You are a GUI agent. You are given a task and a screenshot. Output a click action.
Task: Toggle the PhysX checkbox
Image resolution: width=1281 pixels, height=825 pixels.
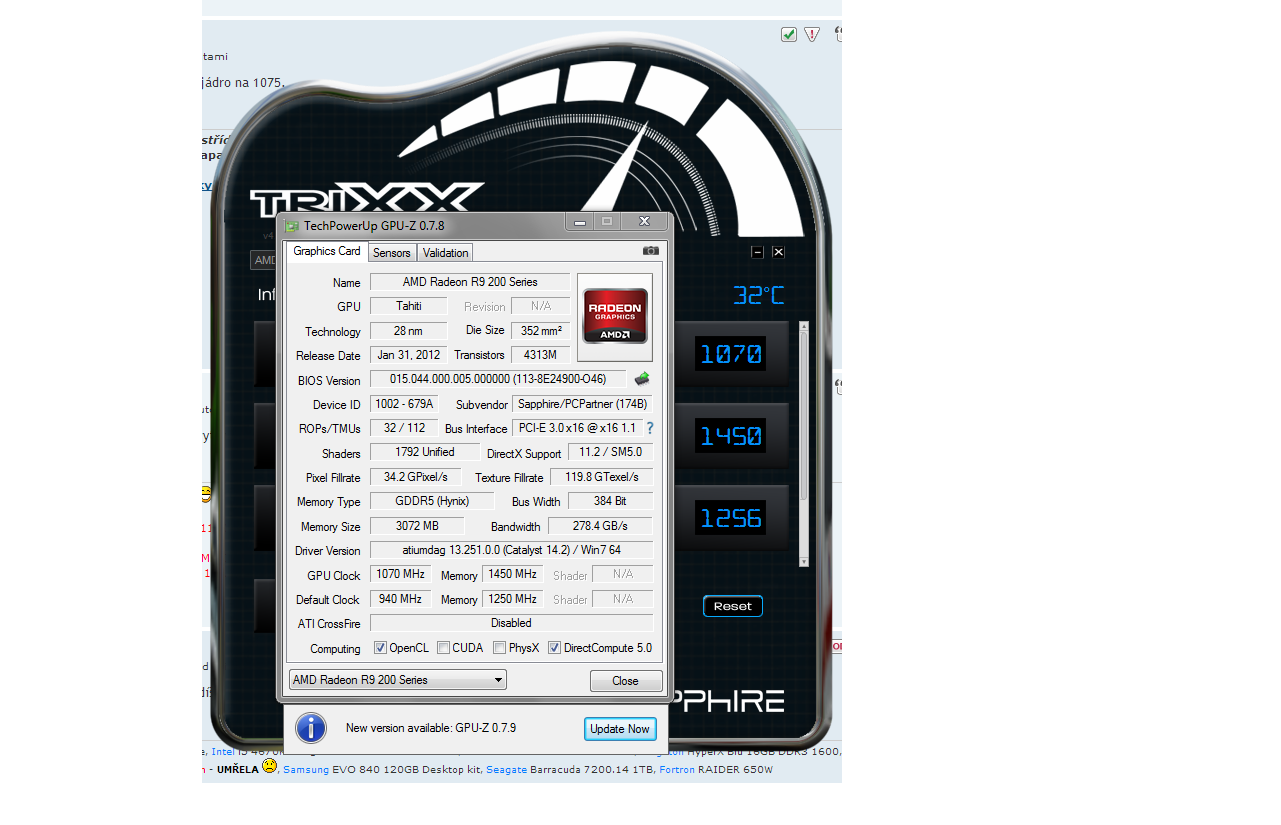pos(499,648)
